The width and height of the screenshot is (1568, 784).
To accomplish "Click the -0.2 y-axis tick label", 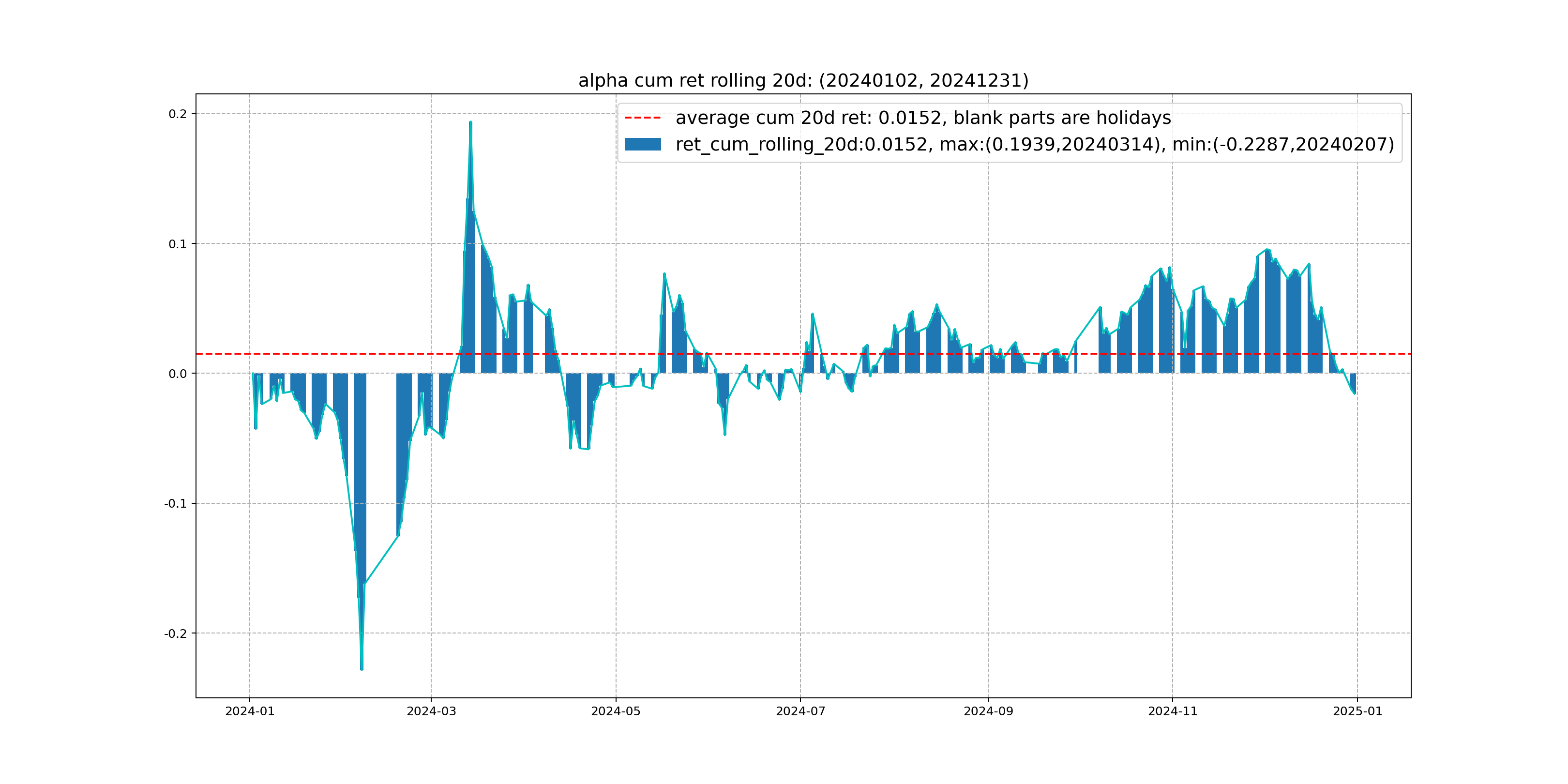I will tap(175, 633).
